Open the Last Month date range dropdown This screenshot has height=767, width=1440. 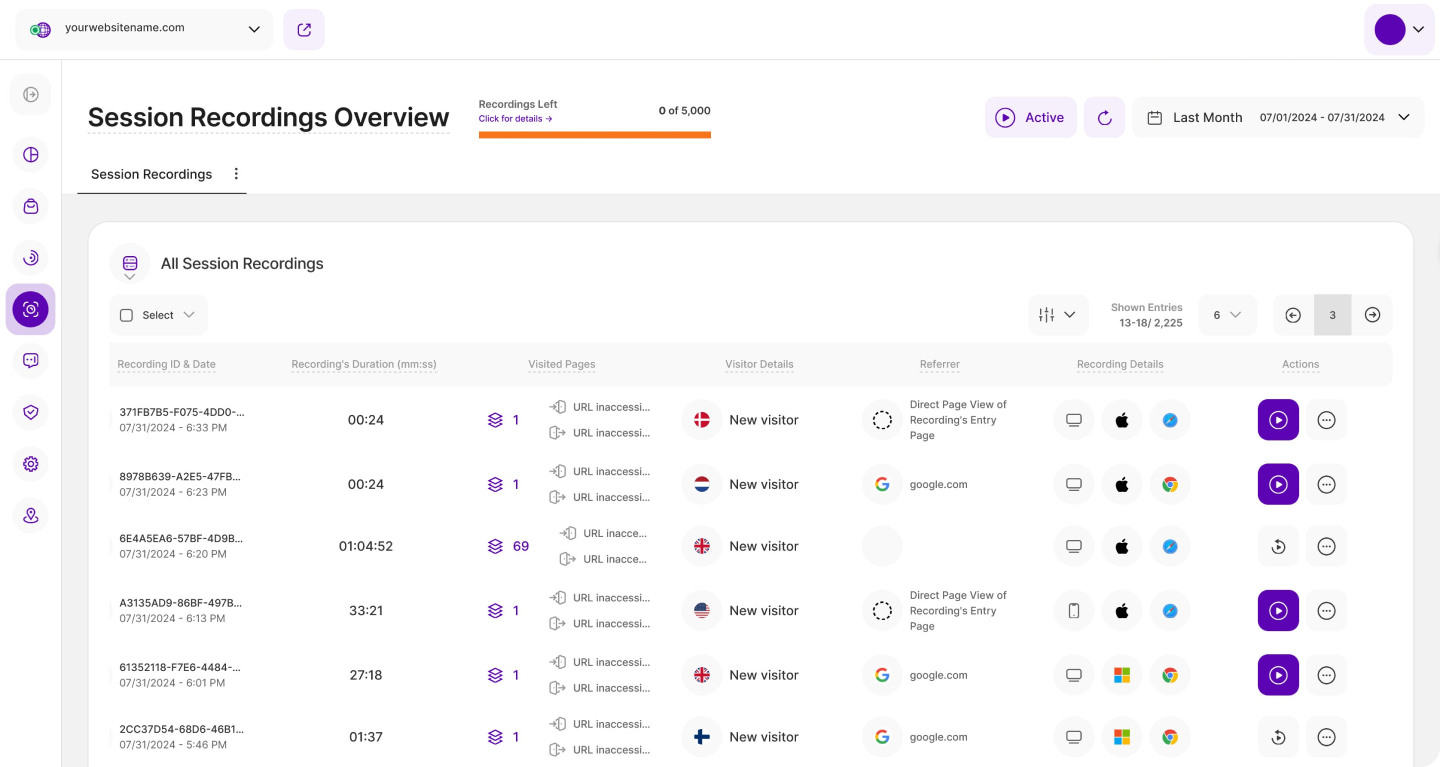coord(1277,118)
